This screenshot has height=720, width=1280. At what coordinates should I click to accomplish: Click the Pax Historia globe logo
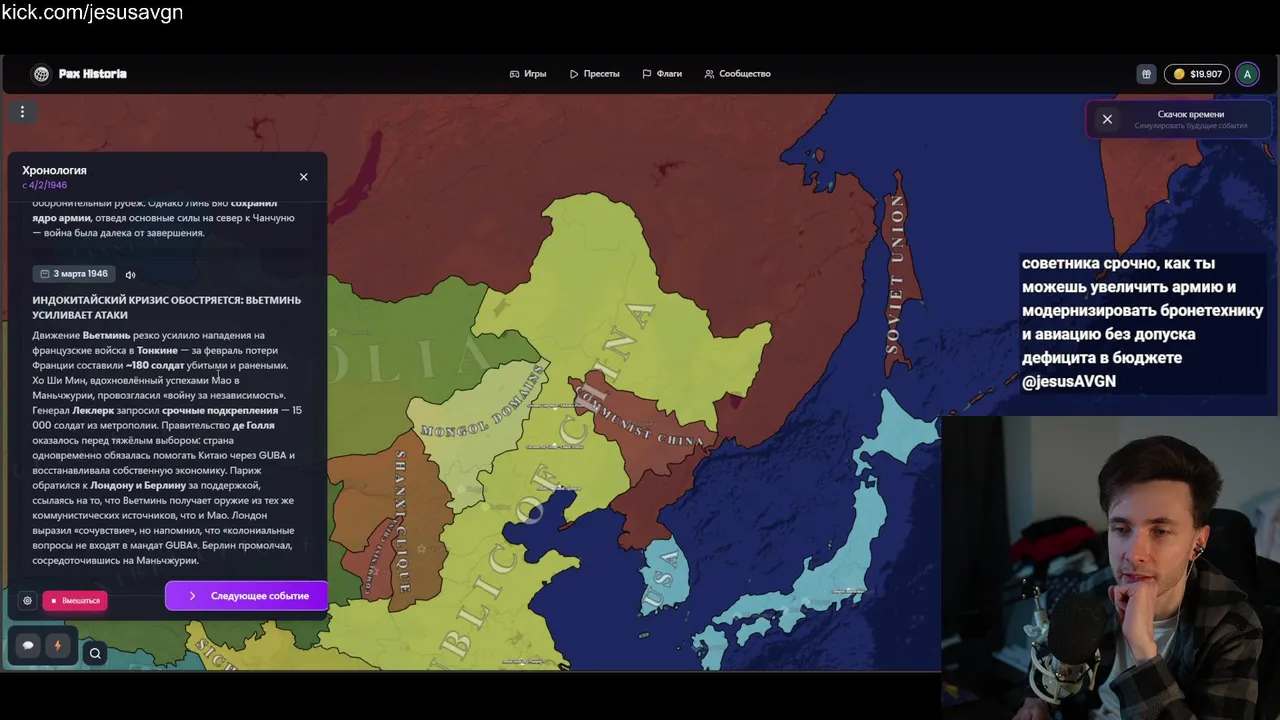coord(41,74)
